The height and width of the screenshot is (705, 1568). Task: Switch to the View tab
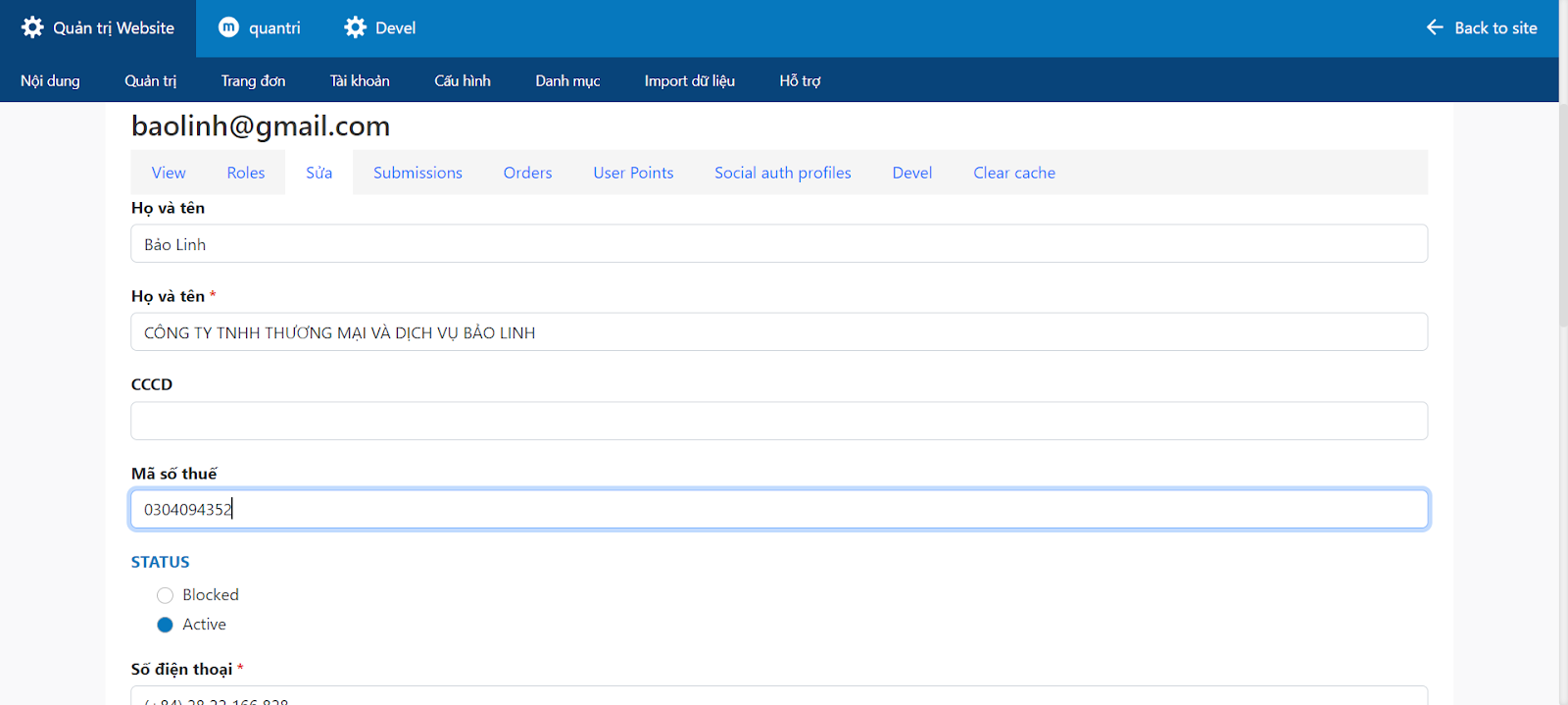169,173
